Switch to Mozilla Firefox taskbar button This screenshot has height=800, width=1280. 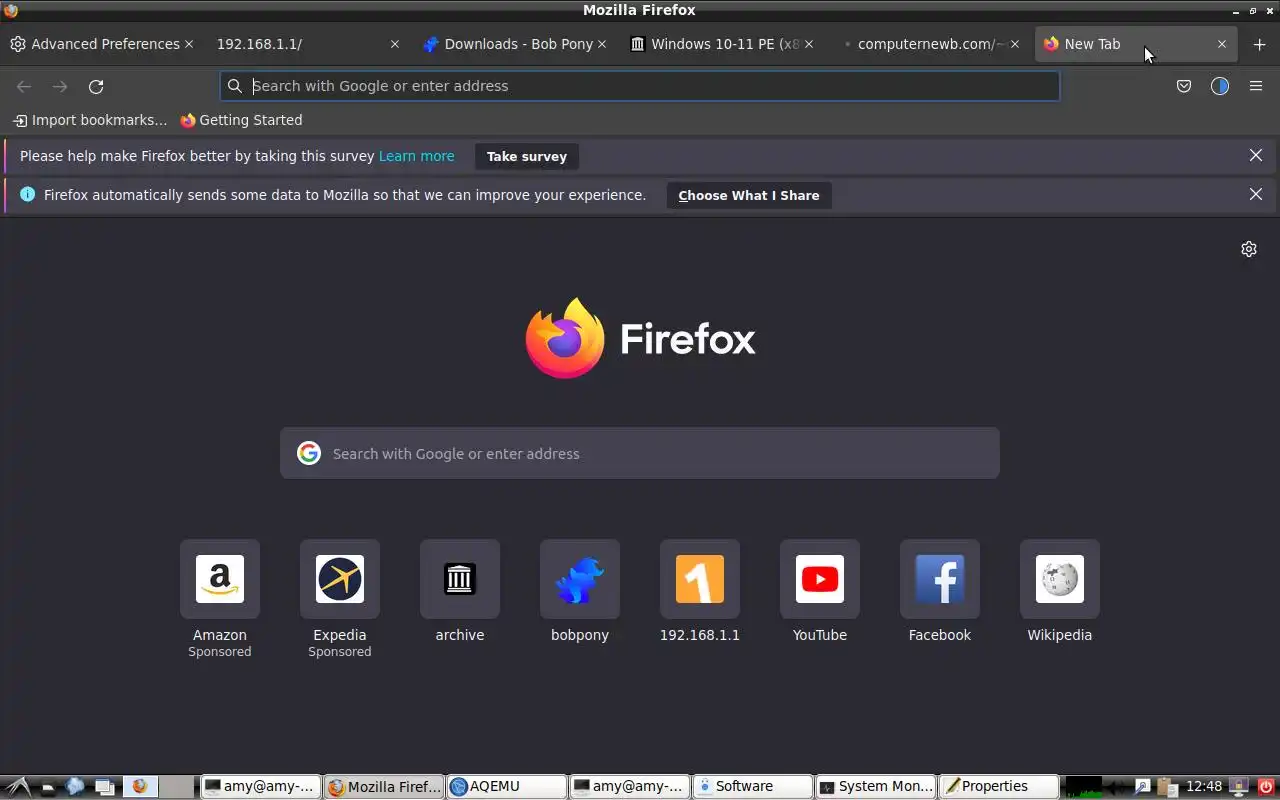point(384,787)
